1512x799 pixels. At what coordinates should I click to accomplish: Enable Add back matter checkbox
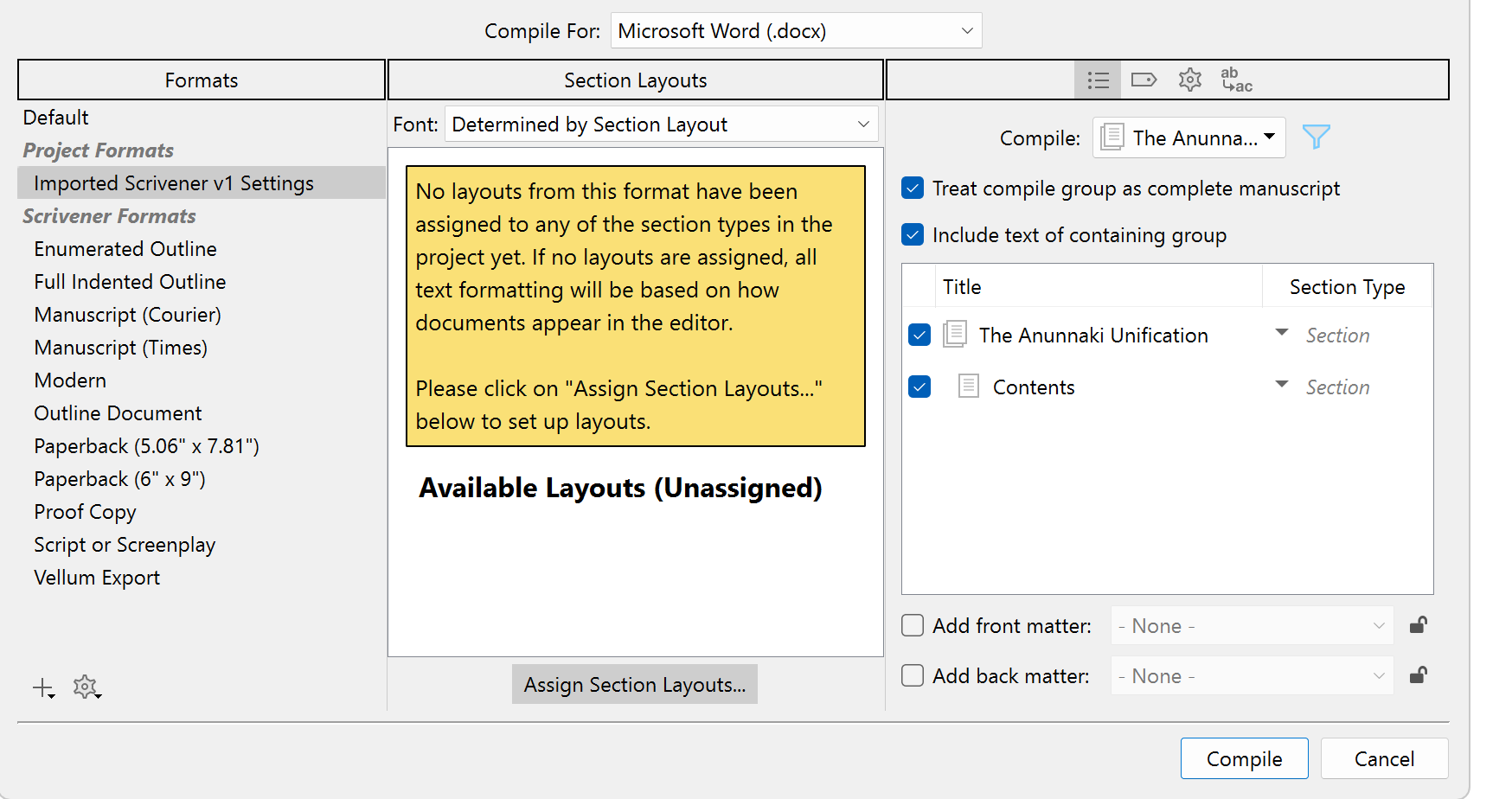pyautogui.click(x=913, y=675)
